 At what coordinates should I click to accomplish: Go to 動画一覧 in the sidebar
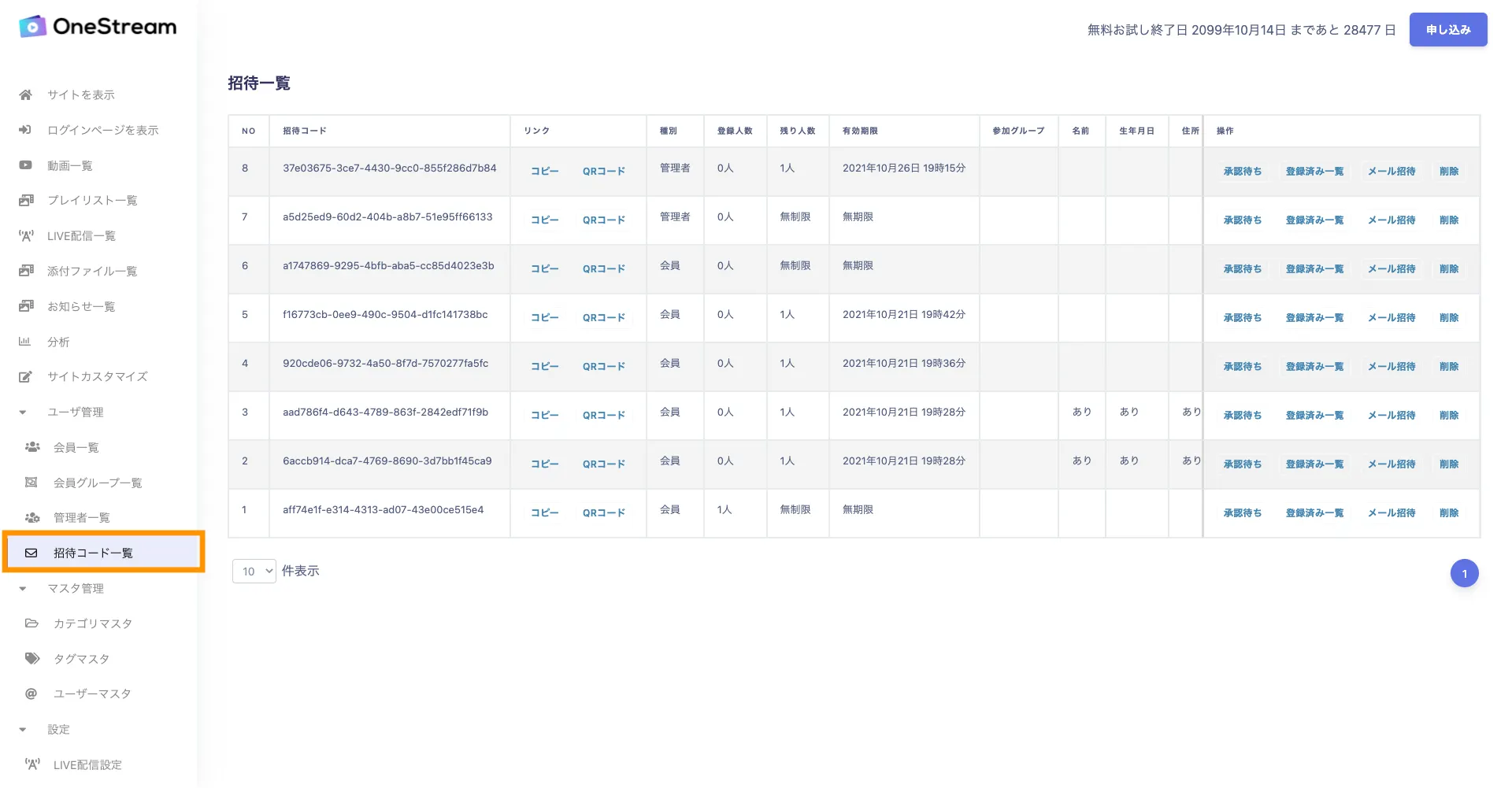click(x=70, y=165)
